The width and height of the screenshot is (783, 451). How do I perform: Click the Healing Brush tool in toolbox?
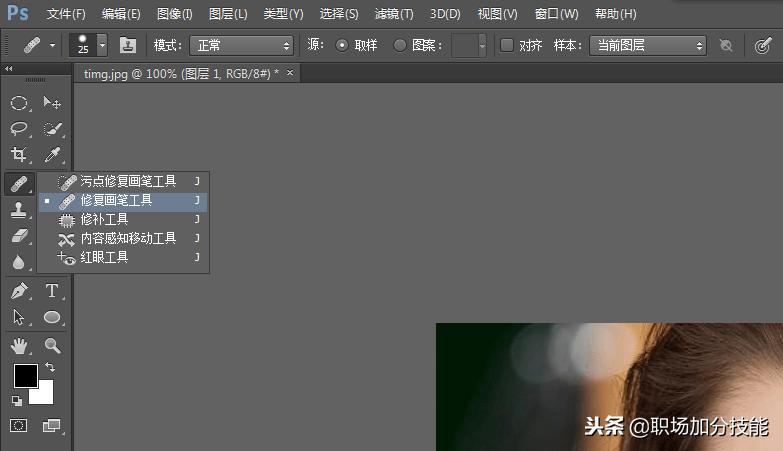tap(19, 184)
